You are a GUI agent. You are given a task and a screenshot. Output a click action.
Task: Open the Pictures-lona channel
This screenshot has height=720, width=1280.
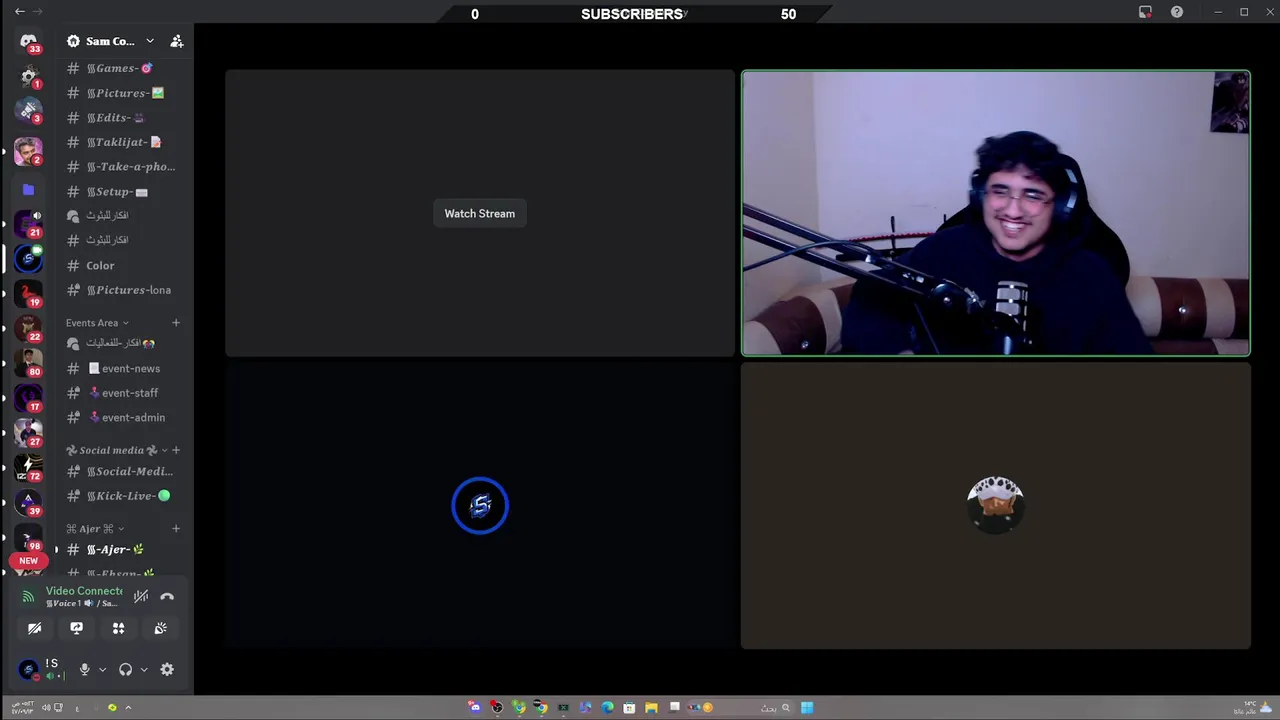119,290
